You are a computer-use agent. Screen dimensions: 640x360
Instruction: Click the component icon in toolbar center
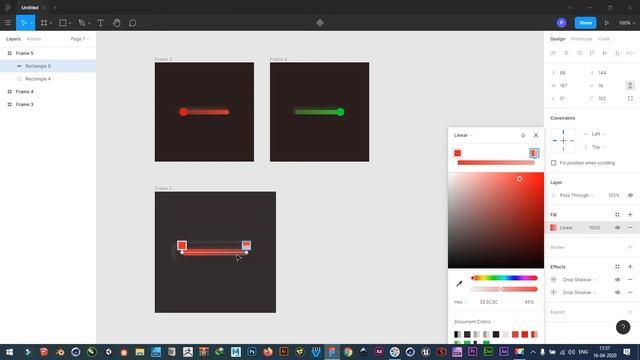(x=320, y=23)
